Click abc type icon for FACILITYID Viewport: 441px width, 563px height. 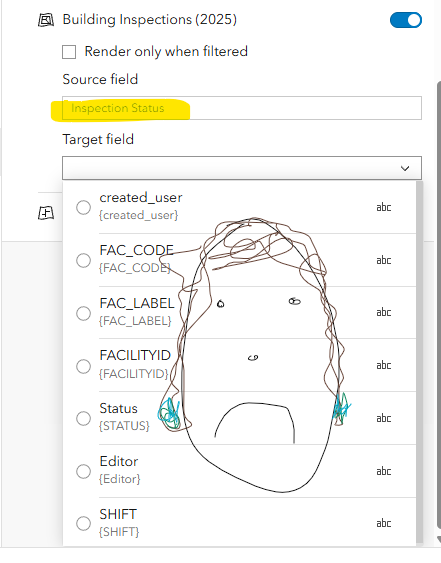pyautogui.click(x=384, y=365)
